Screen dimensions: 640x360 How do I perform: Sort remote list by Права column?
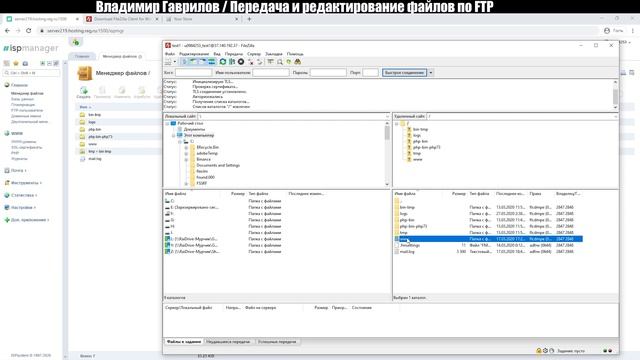tap(536, 194)
